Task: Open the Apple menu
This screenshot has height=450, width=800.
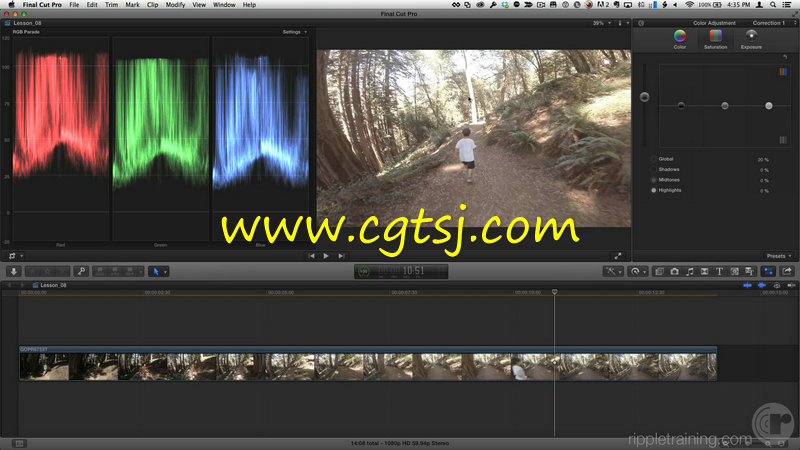Action: point(11,5)
